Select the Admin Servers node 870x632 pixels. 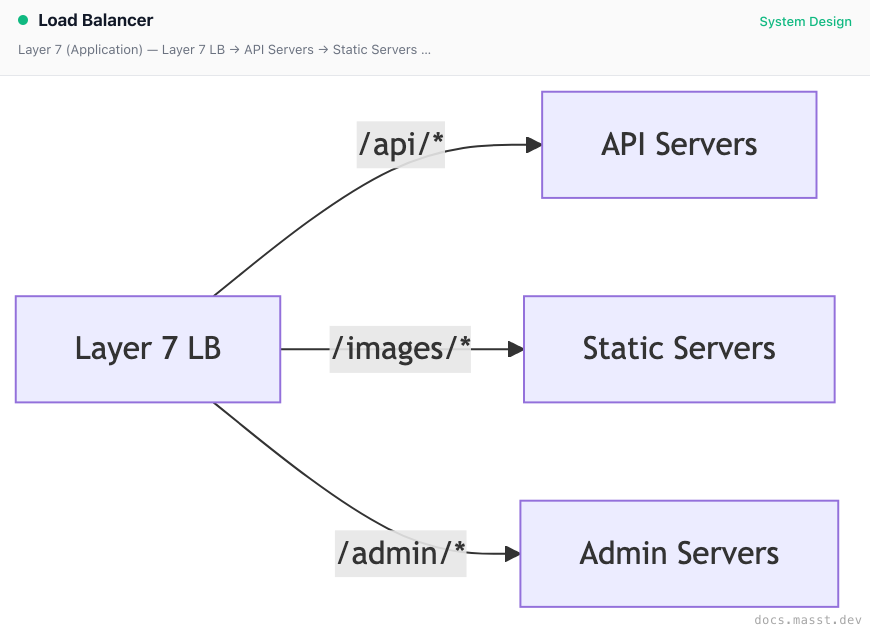click(679, 554)
